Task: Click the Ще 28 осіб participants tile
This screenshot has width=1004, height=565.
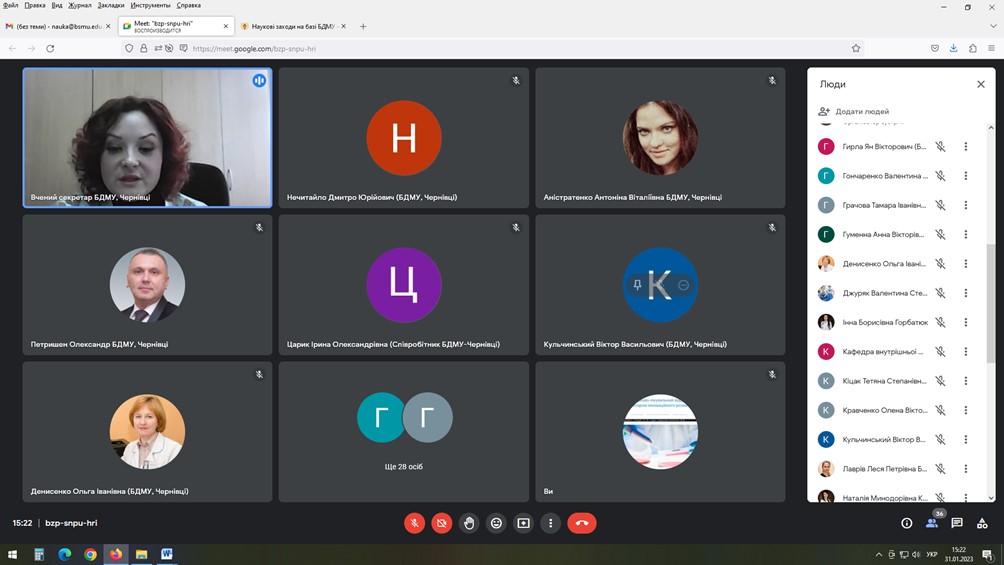Action: click(404, 431)
